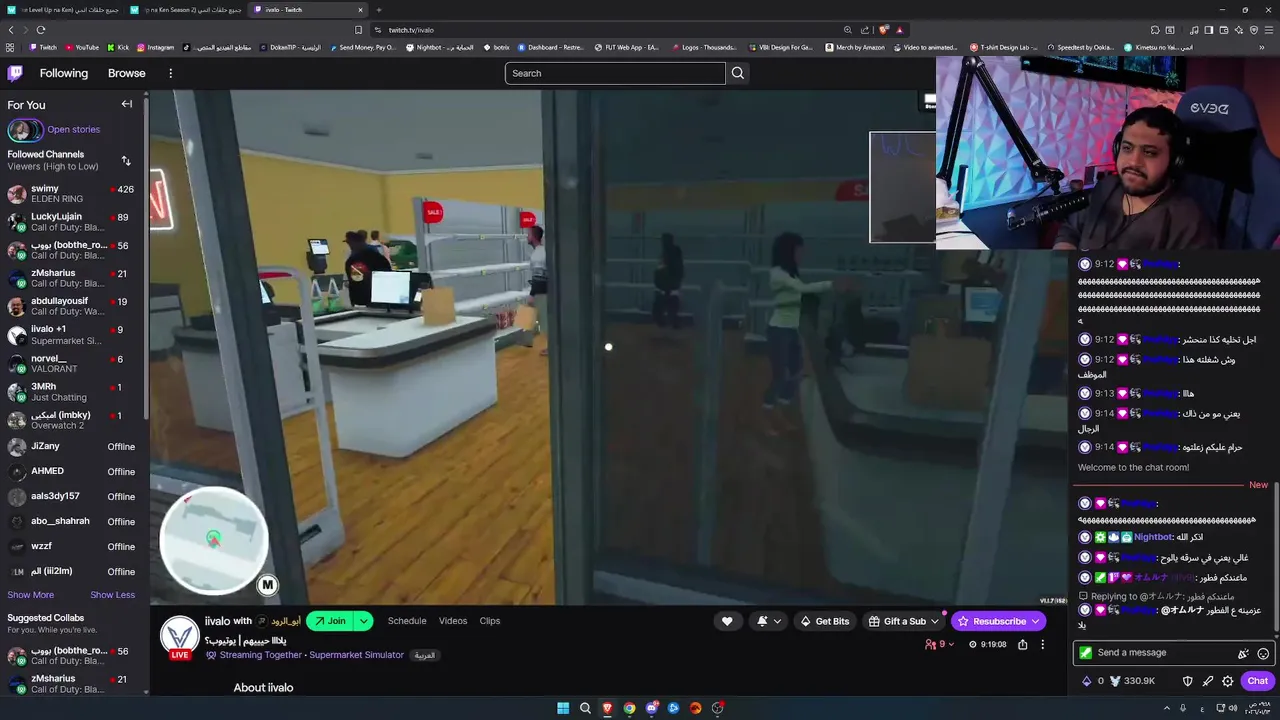This screenshot has height=720, width=1280.
Task: Click the purple Chat send button
Action: click(x=1257, y=681)
